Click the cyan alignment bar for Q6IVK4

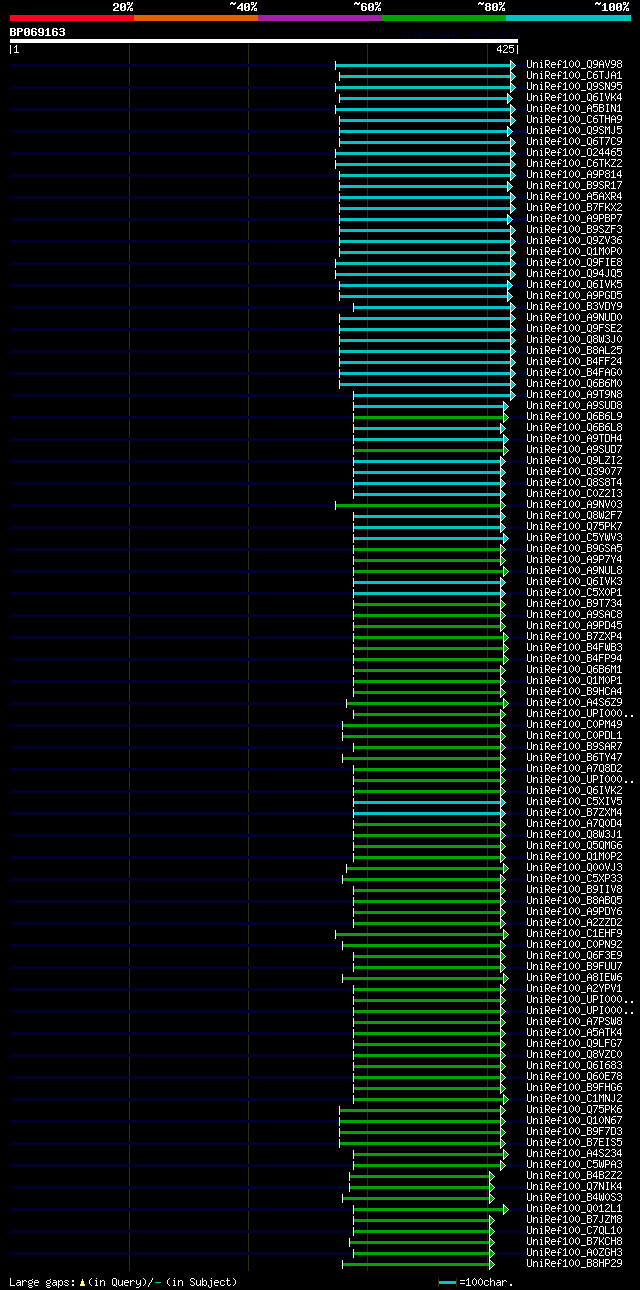click(x=425, y=98)
